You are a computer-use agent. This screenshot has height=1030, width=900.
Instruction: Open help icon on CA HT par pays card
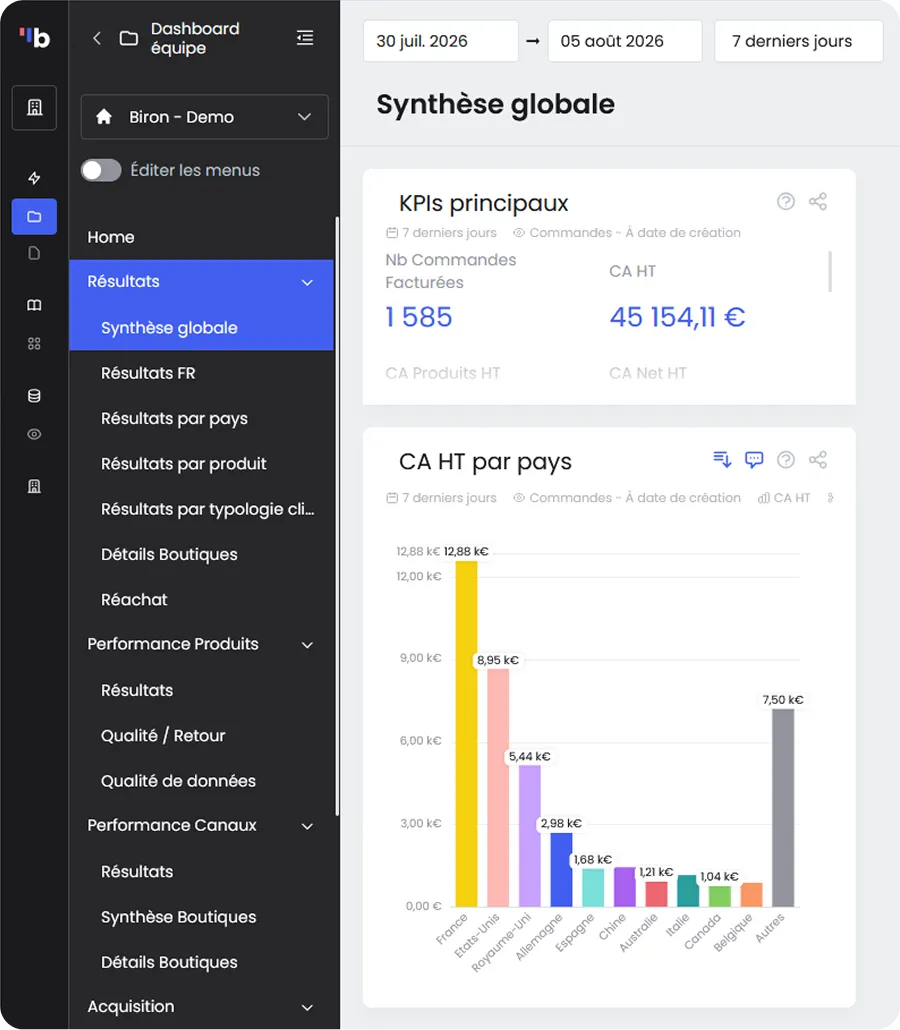(x=786, y=459)
